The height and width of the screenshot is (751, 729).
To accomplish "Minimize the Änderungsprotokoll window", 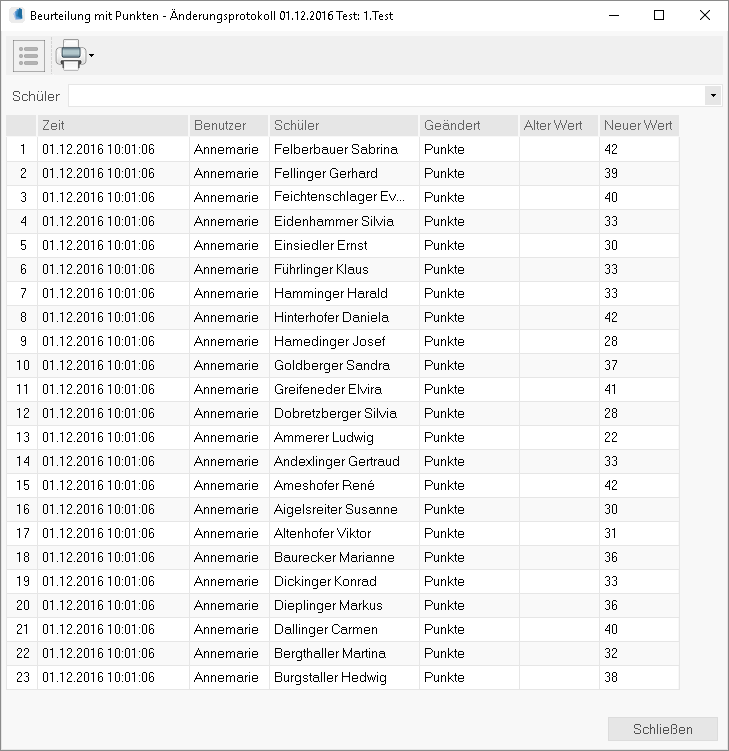I will (614, 15).
